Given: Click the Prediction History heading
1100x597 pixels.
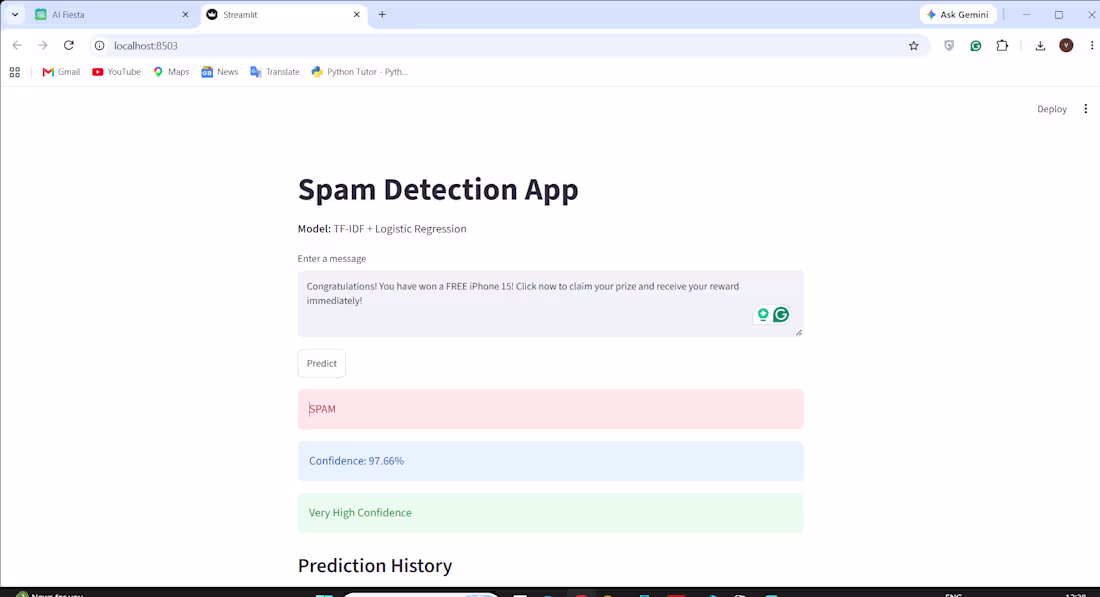Looking at the screenshot, I should coord(375,565).
